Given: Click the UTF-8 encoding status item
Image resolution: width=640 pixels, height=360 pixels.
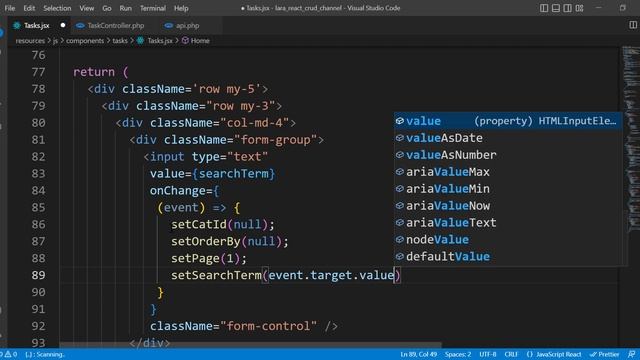Looking at the screenshot, I should tap(488, 354).
